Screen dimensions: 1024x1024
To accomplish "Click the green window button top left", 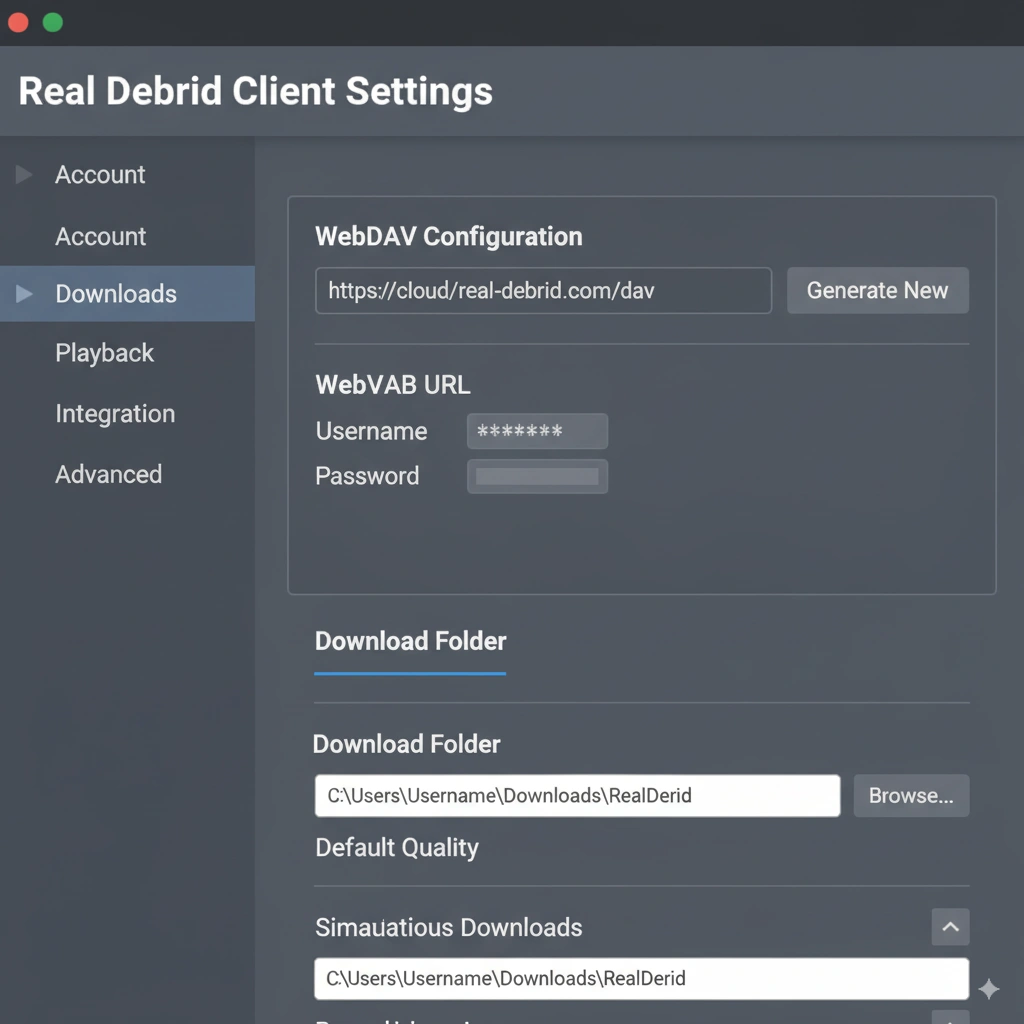I will tap(52, 21).
